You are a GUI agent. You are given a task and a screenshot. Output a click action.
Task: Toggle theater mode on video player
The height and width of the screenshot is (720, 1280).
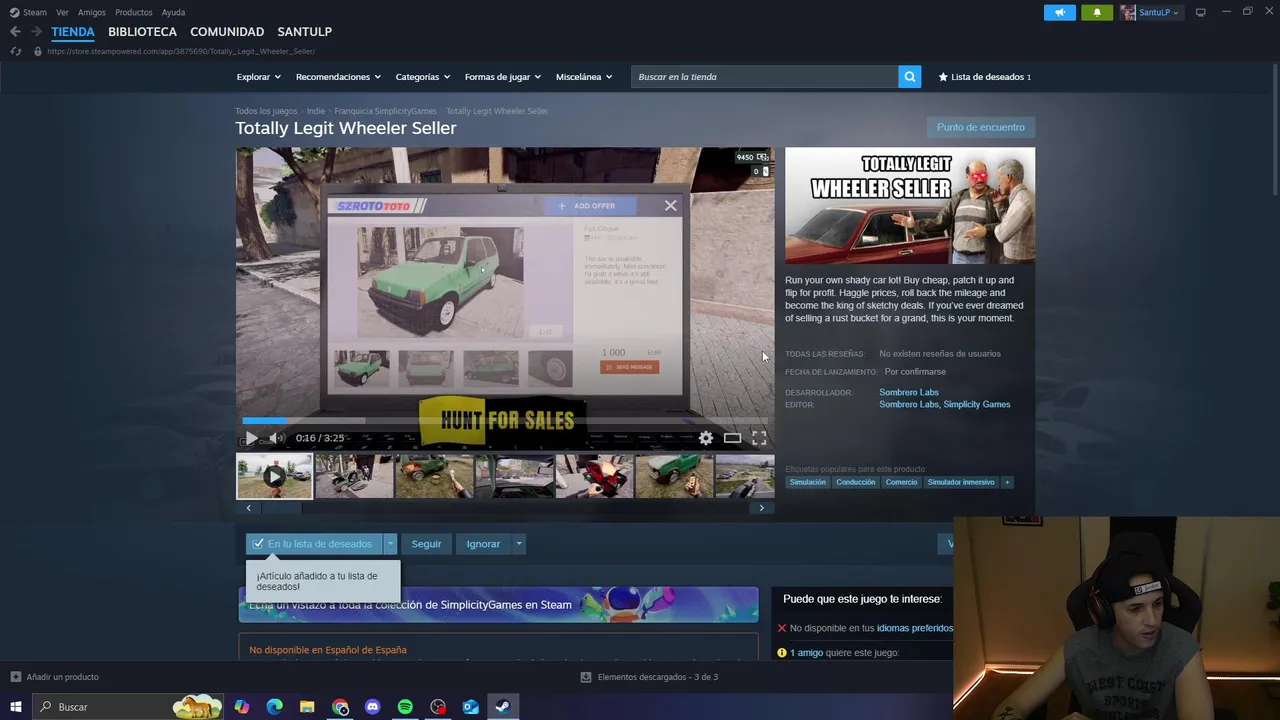pos(733,438)
